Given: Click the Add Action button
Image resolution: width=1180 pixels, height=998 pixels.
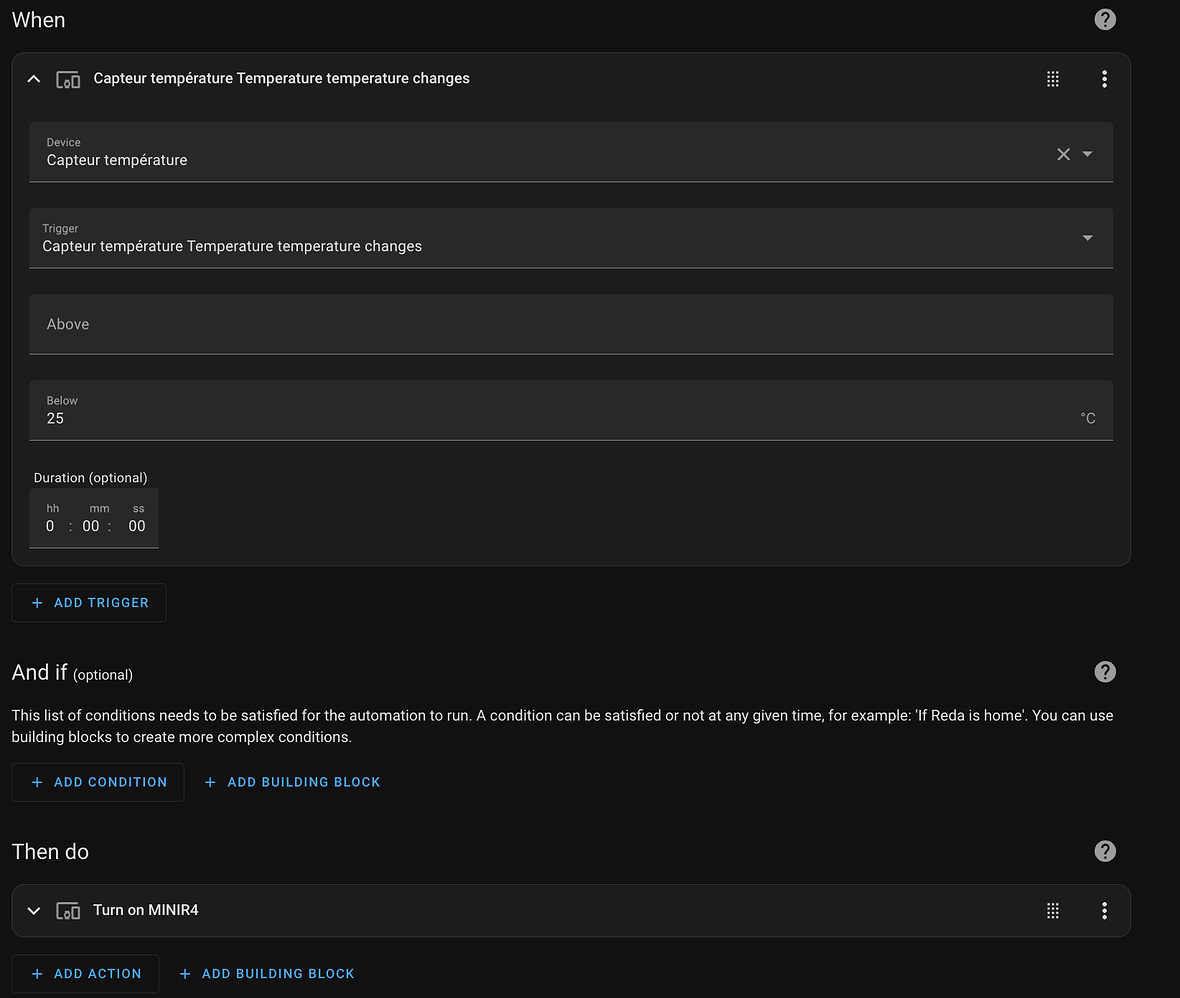Looking at the screenshot, I should [x=85, y=973].
